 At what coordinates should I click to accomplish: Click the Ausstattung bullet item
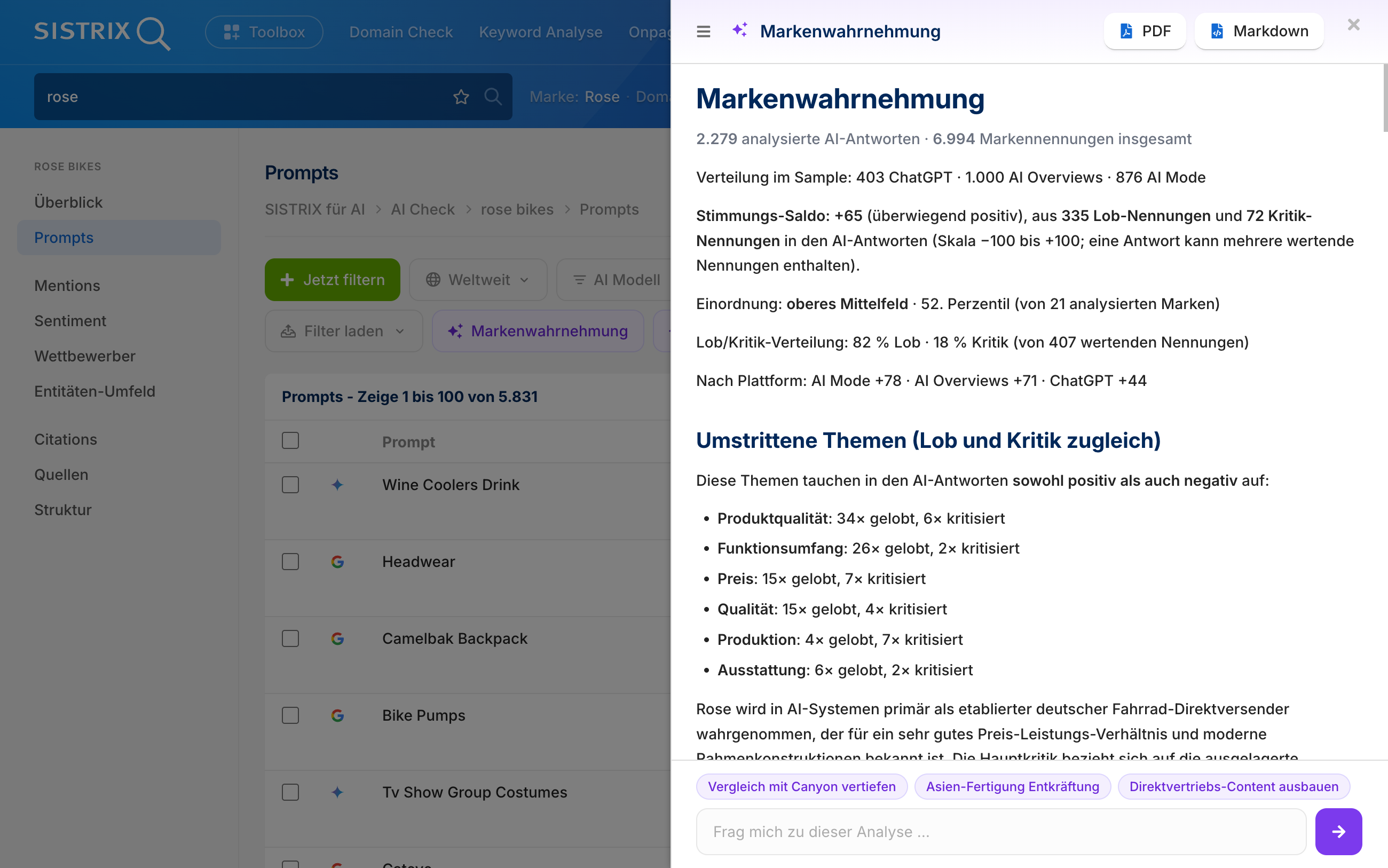pos(845,670)
